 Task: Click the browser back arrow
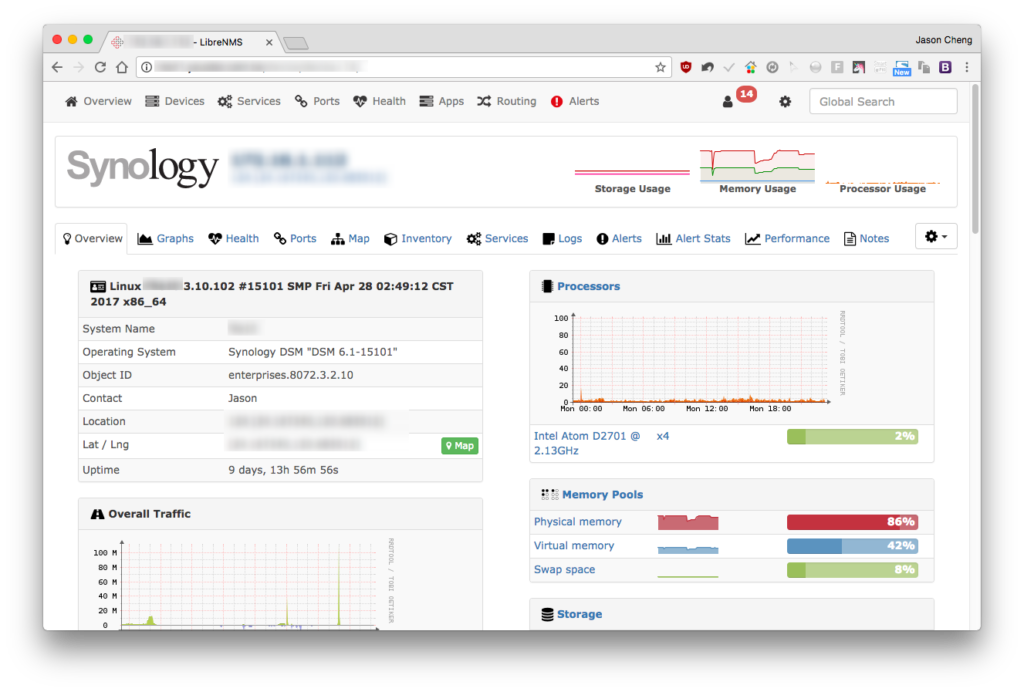pyautogui.click(x=57, y=67)
